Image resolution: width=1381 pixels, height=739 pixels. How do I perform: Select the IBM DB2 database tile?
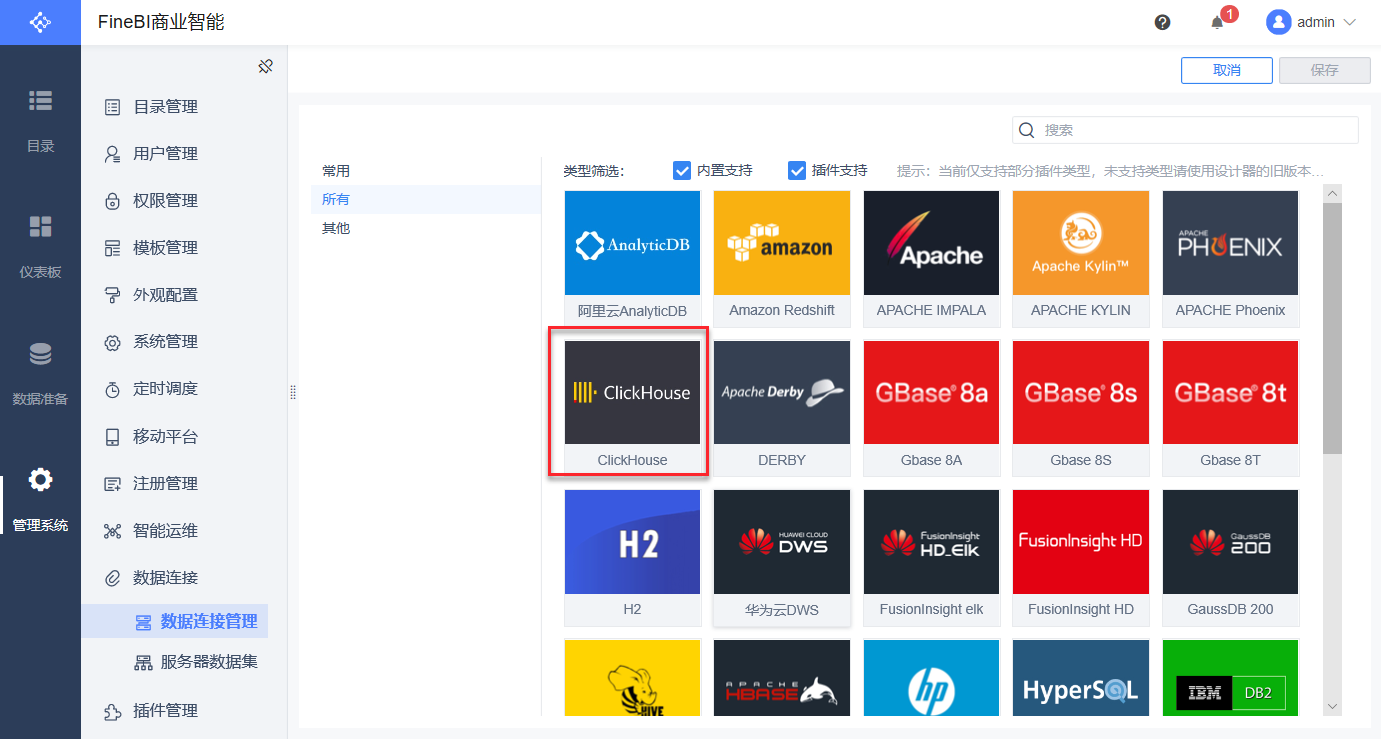[1230, 678]
